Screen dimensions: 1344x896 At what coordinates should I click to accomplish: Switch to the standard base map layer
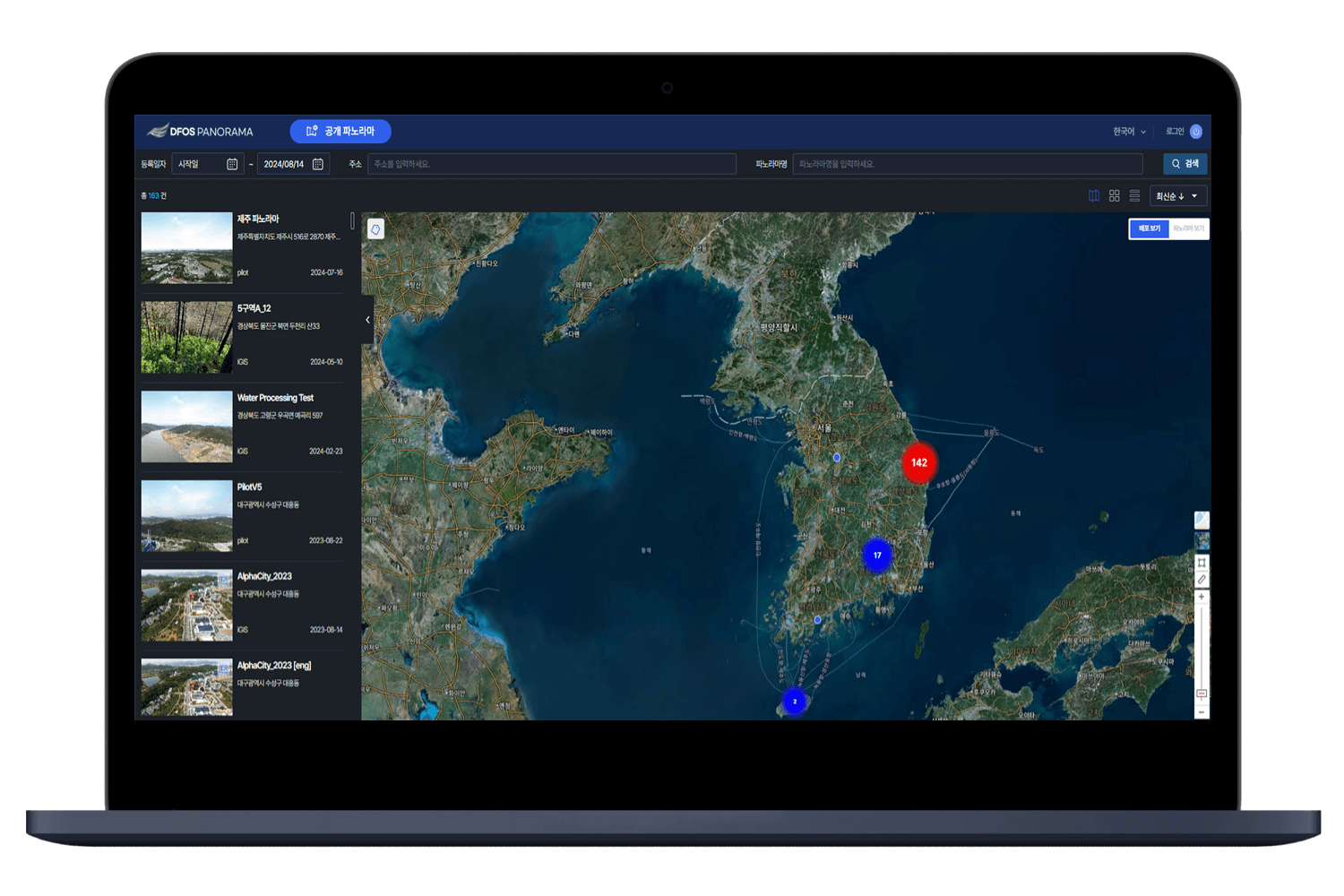click(1202, 521)
